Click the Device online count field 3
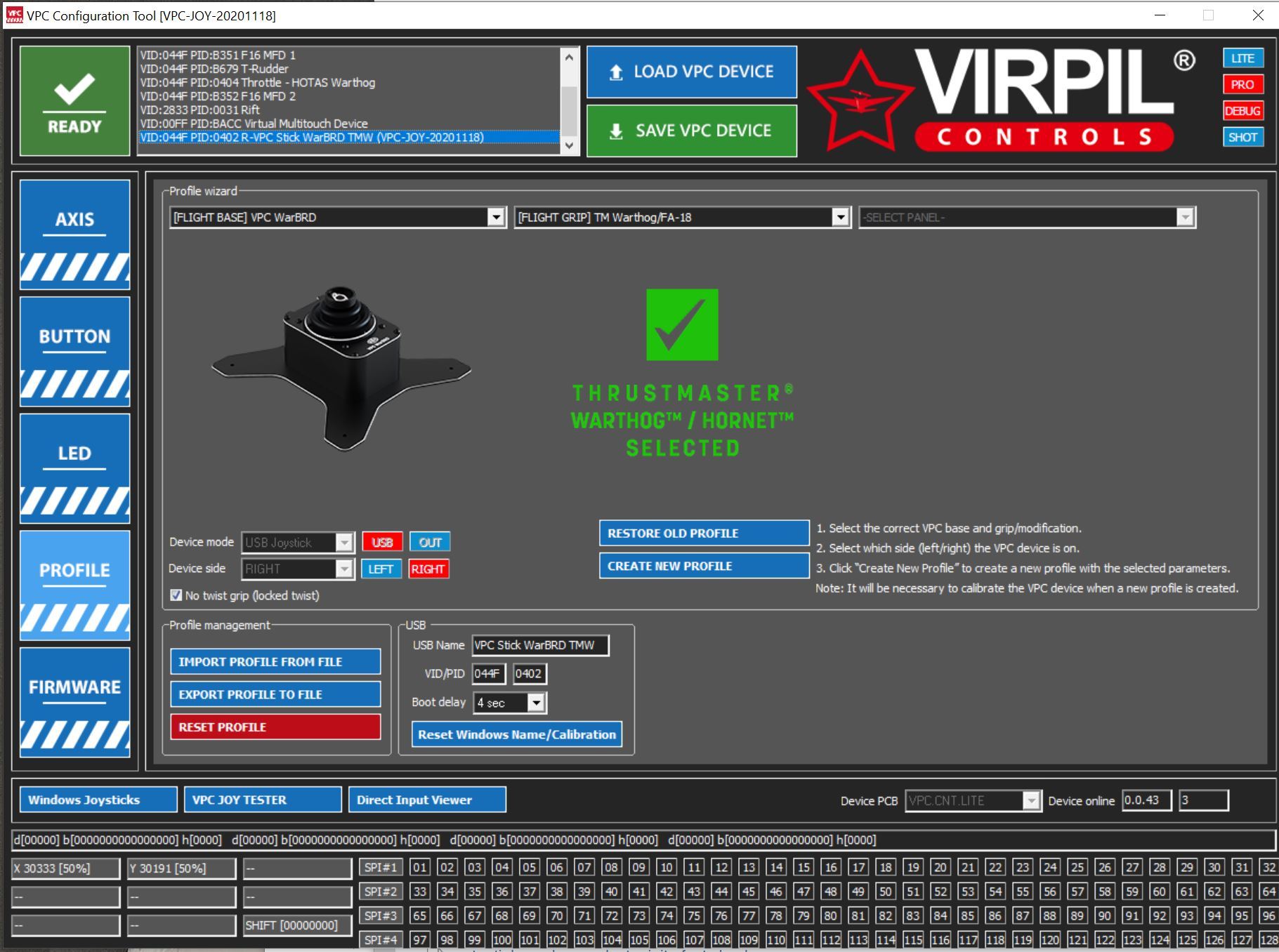1279x952 pixels. pos(1203,800)
